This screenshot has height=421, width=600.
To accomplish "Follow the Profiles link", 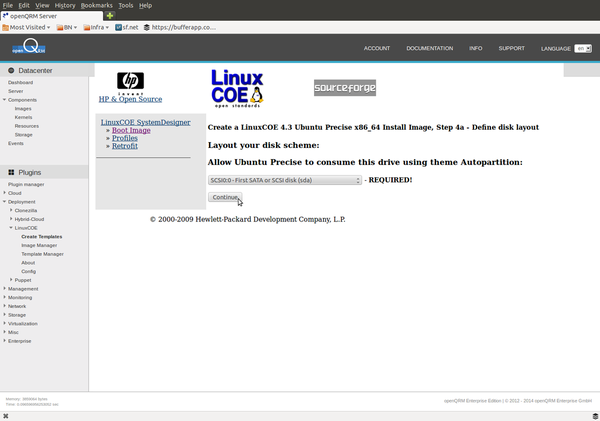I will click(x=125, y=138).
